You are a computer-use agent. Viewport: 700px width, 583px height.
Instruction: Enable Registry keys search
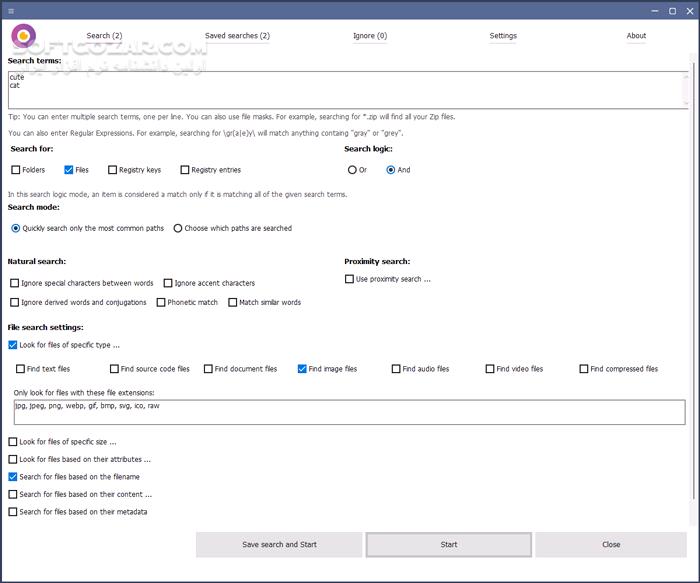click(112, 170)
